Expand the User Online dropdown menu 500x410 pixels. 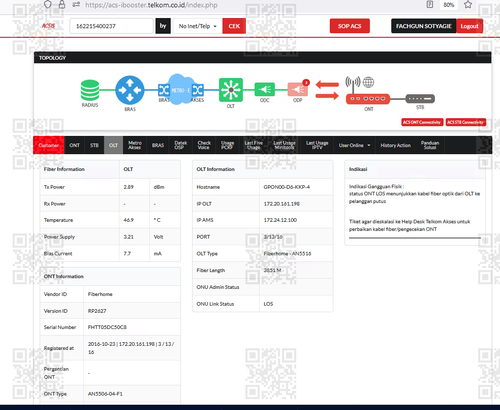click(x=355, y=145)
